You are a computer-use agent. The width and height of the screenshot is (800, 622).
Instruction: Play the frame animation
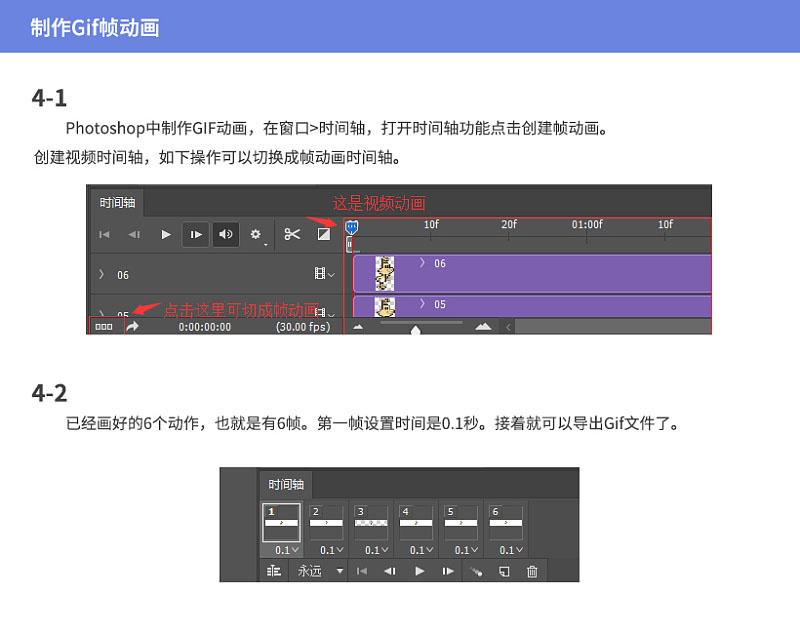pos(419,571)
